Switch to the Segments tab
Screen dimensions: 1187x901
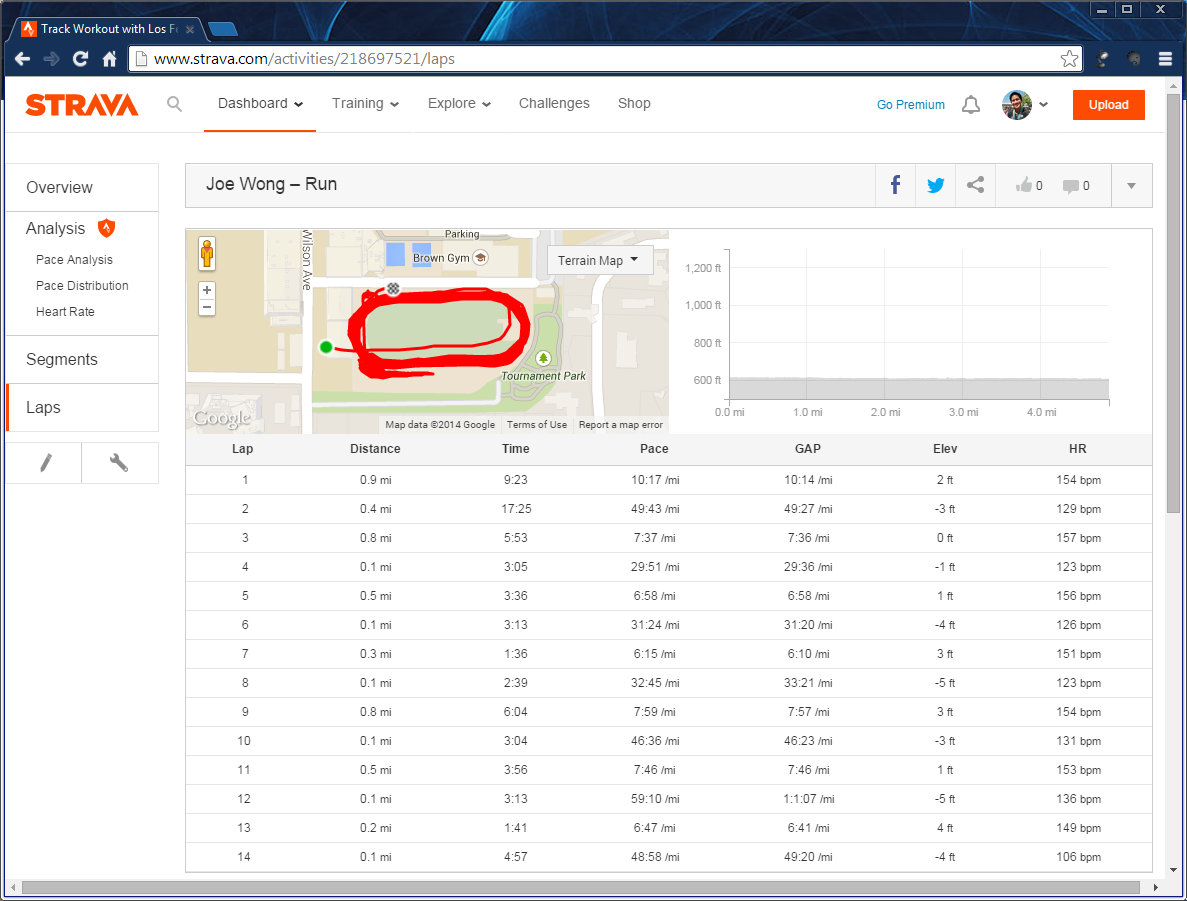pyautogui.click(x=62, y=360)
